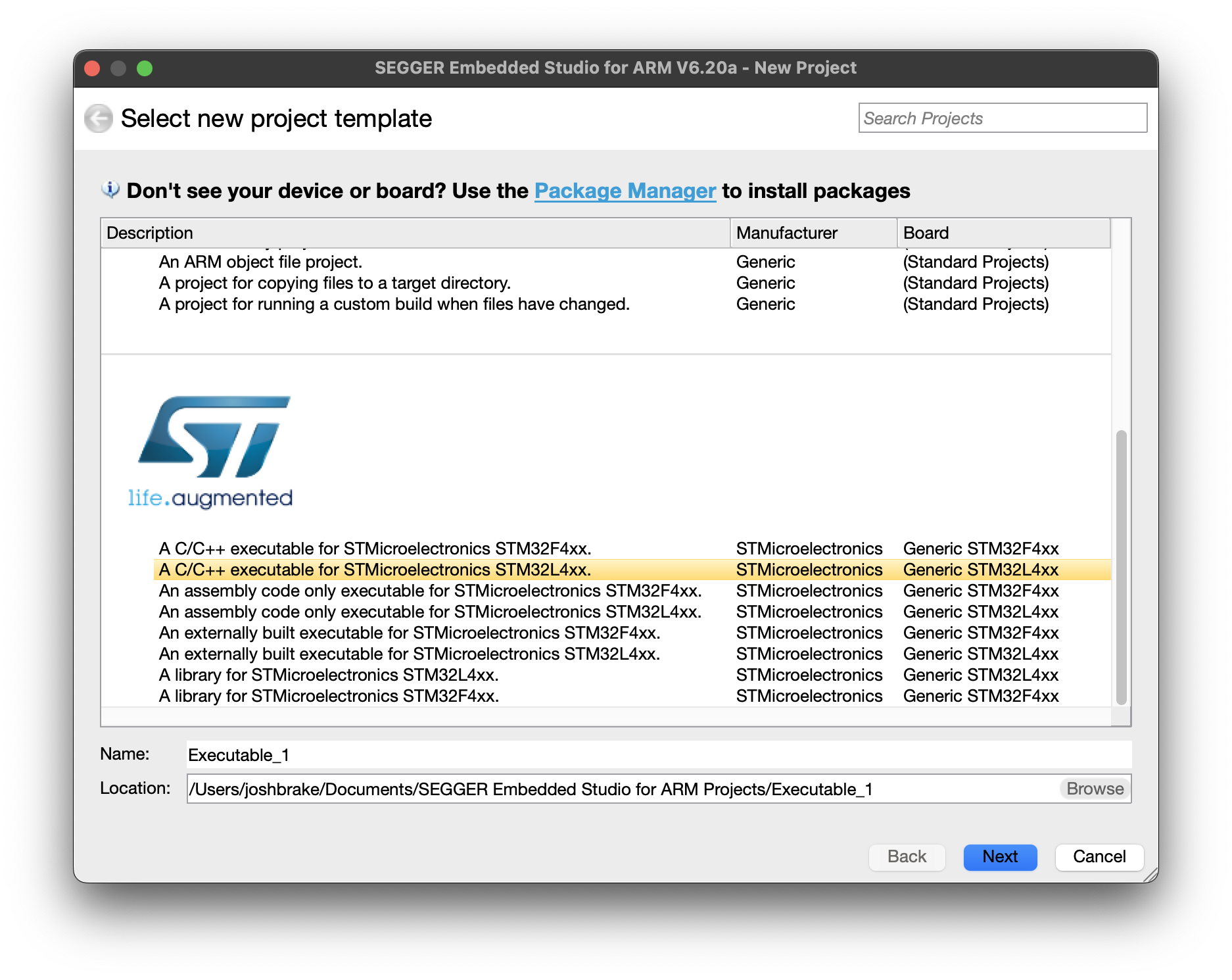Click the Next button
The height and width of the screenshot is (980, 1232).
[1000, 857]
